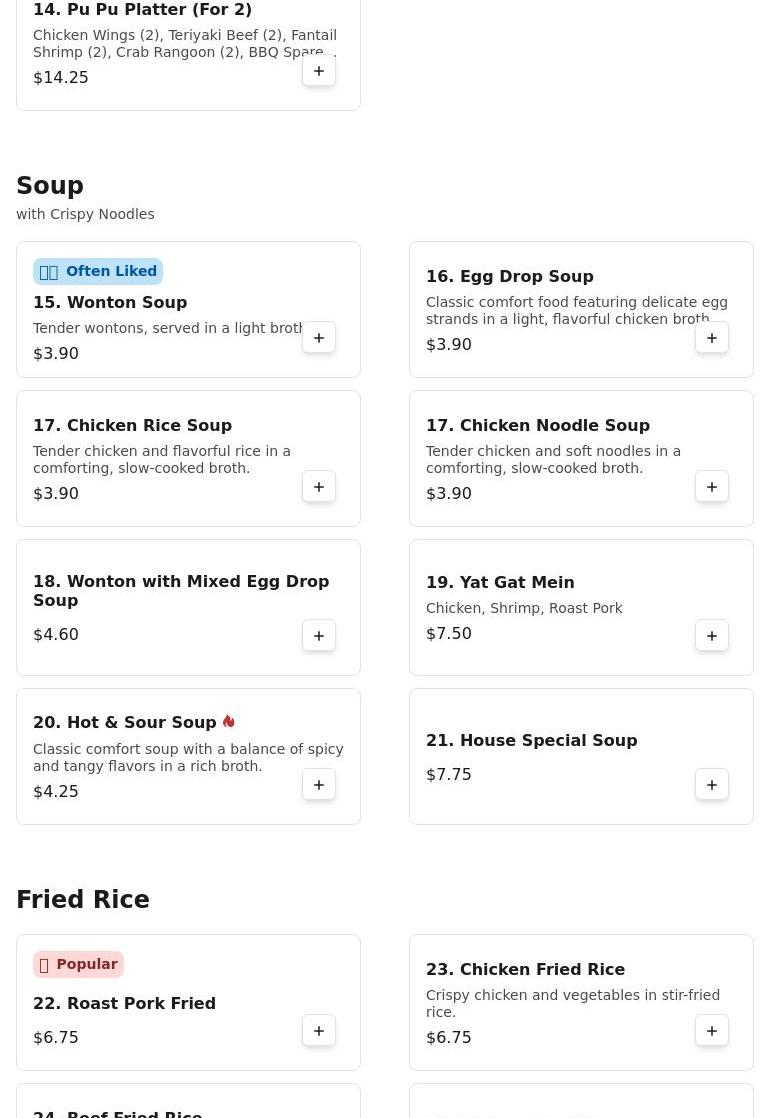Add Chicken Fried Rice using plus button

(x=712, y=1031)
